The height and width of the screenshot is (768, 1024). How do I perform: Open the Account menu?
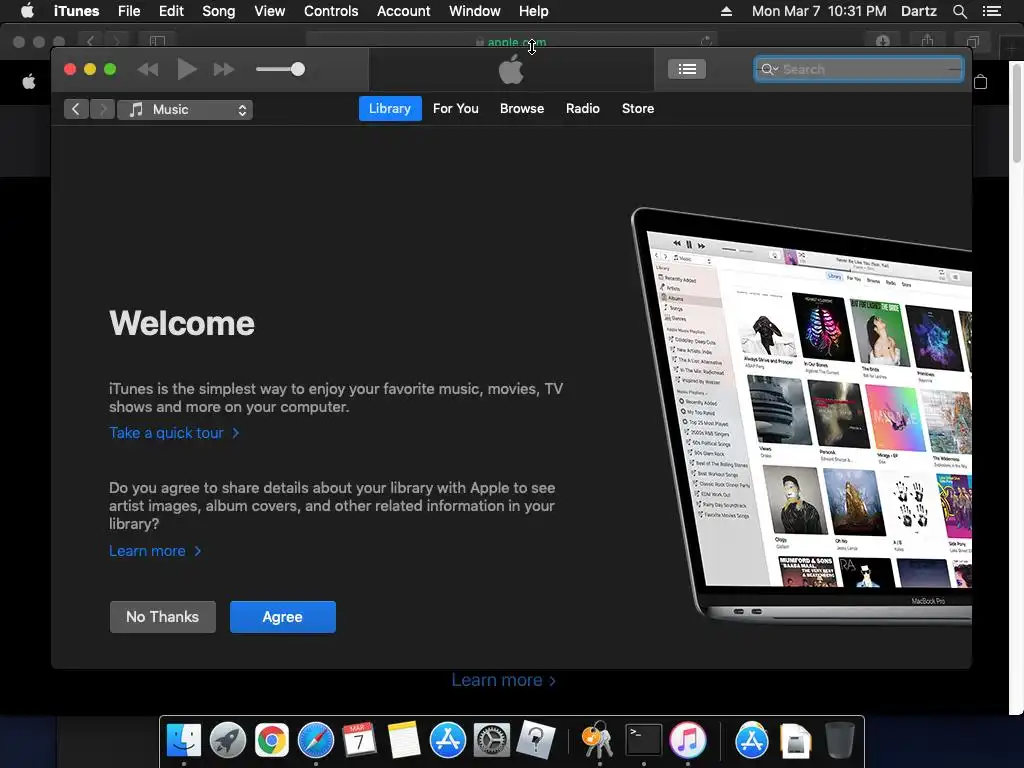coord(404,11)
